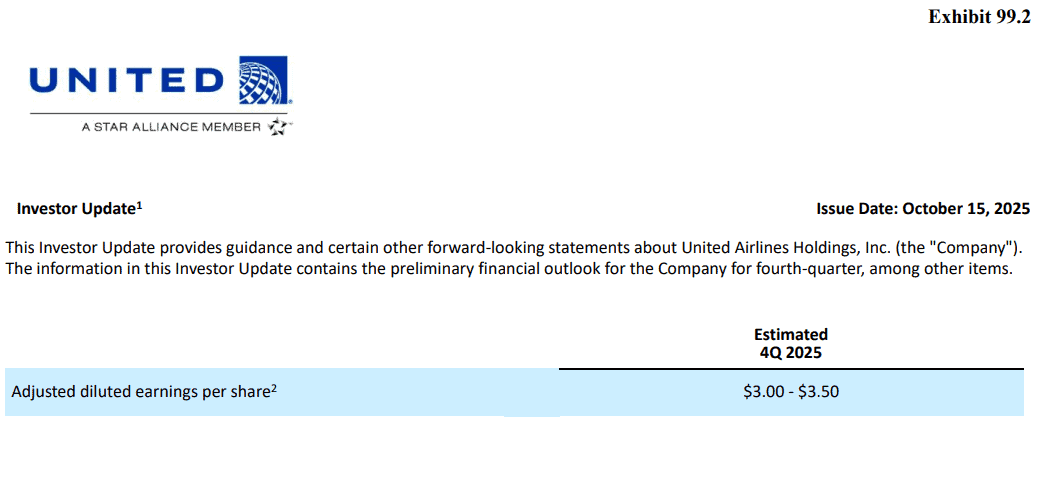
Task: Click the horizontal line under the United logo
Action: [159, 113]
